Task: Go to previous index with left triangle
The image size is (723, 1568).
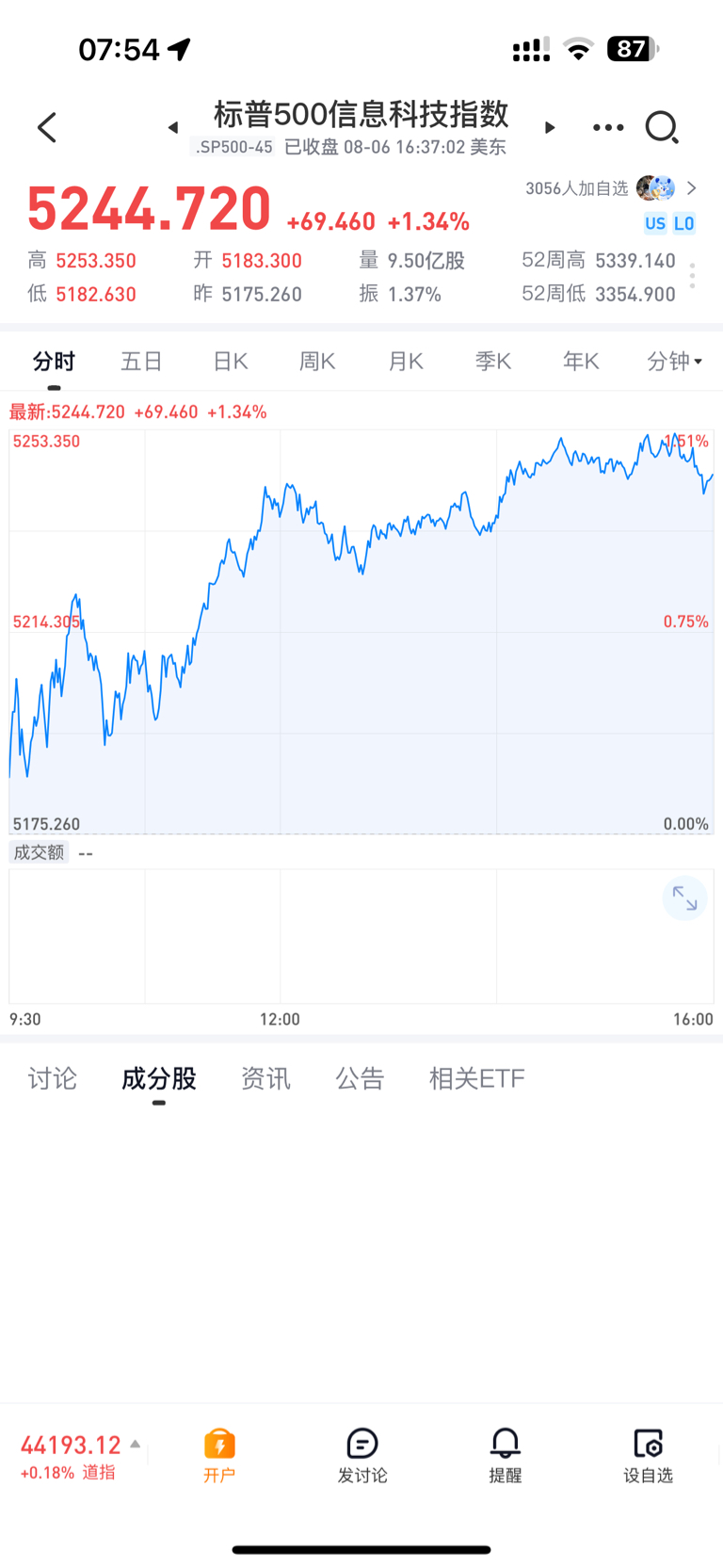Action: pos(173,127)
